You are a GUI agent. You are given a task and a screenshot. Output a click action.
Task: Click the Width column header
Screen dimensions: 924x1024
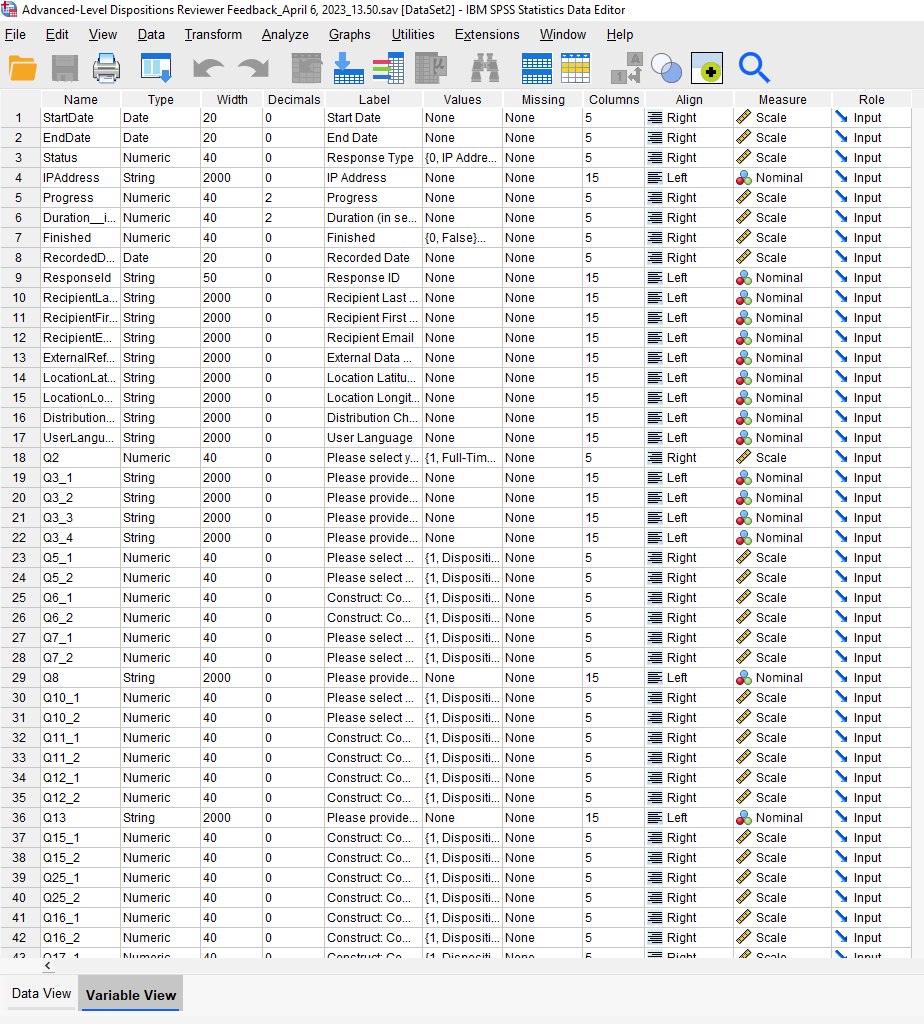tap(232, 99)
